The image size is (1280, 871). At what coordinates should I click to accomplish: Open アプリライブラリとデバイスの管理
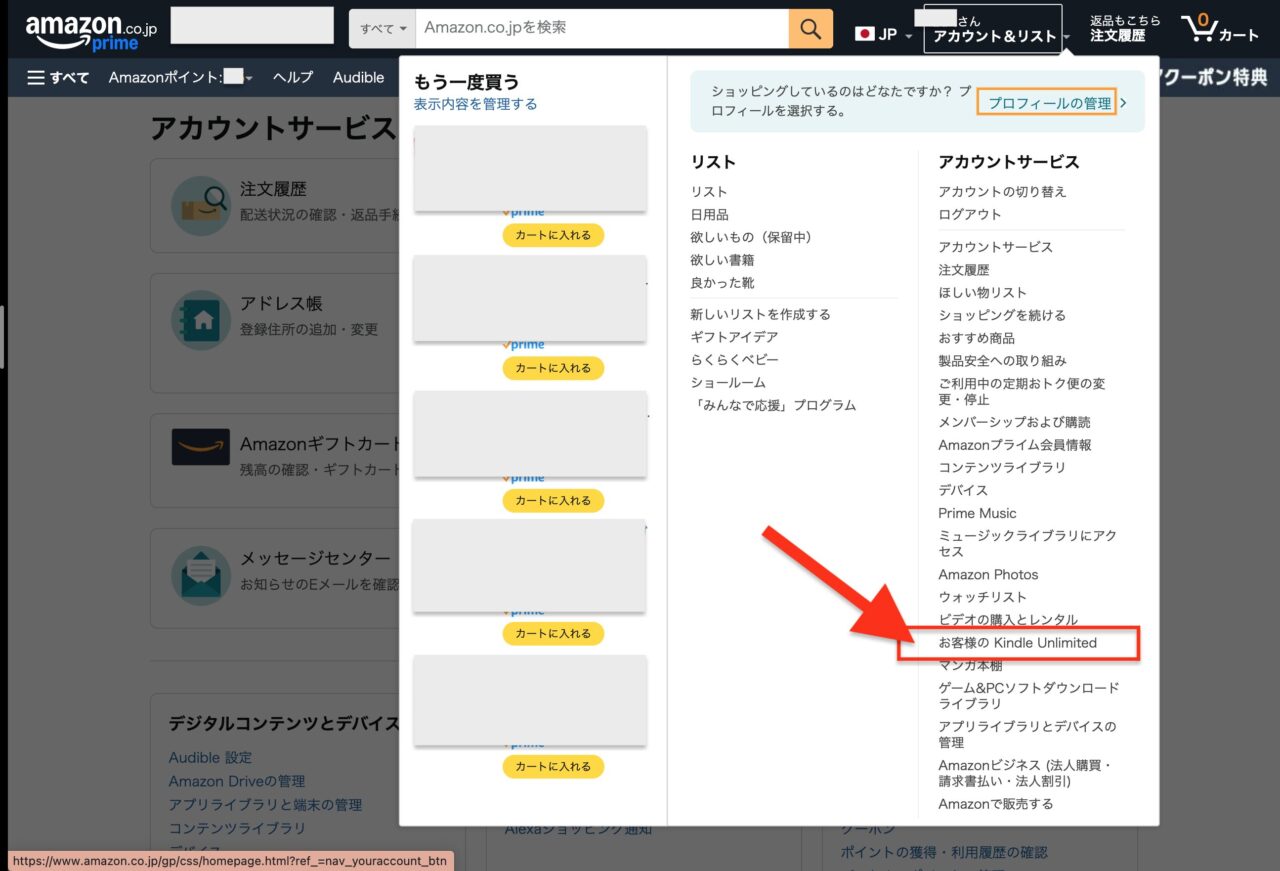click(x=1027, y=734)
